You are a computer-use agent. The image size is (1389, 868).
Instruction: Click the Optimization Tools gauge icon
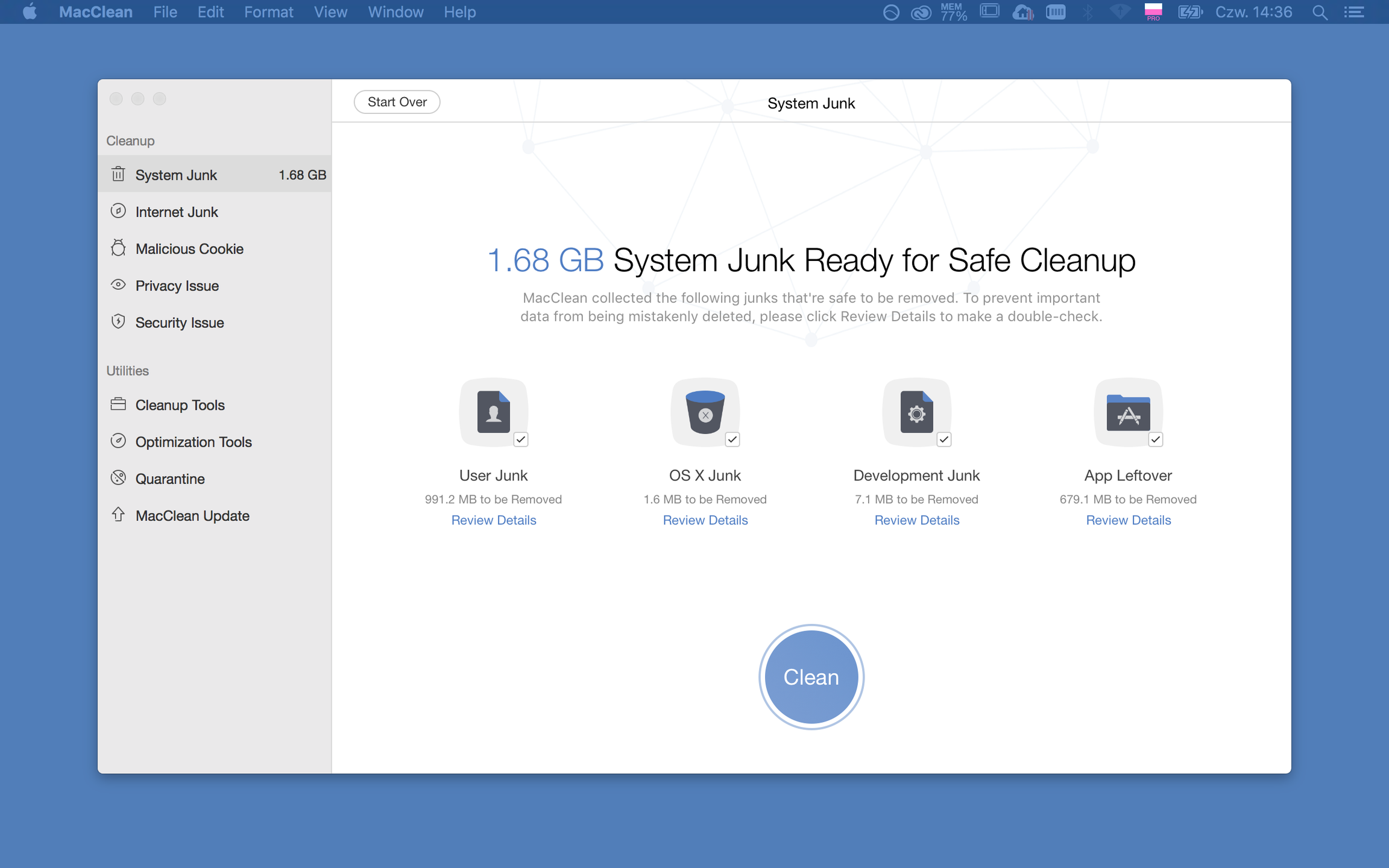coord(118,441)
